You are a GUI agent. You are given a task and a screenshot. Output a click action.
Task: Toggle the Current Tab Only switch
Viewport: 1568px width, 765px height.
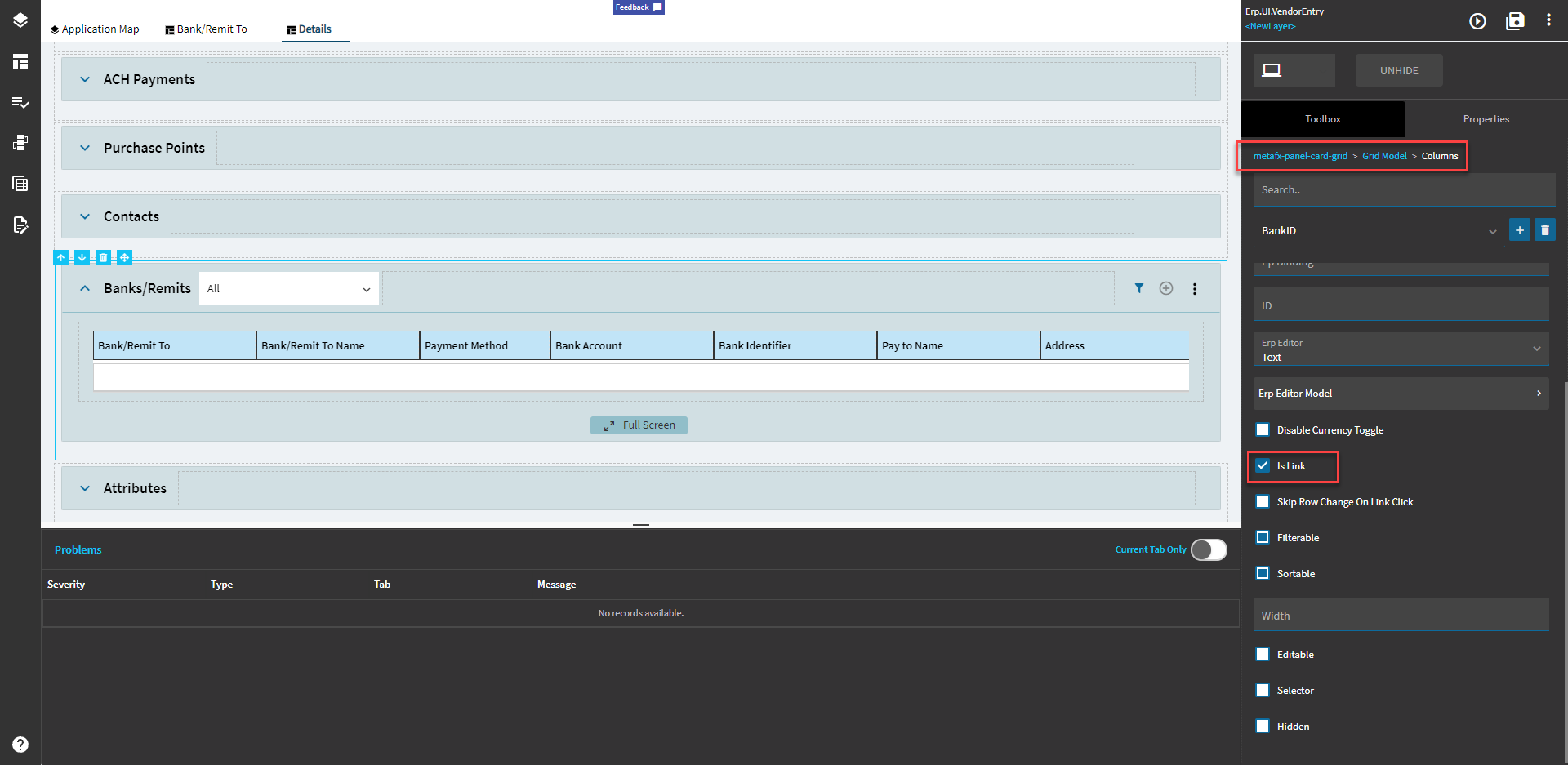tap(1209, 549)
